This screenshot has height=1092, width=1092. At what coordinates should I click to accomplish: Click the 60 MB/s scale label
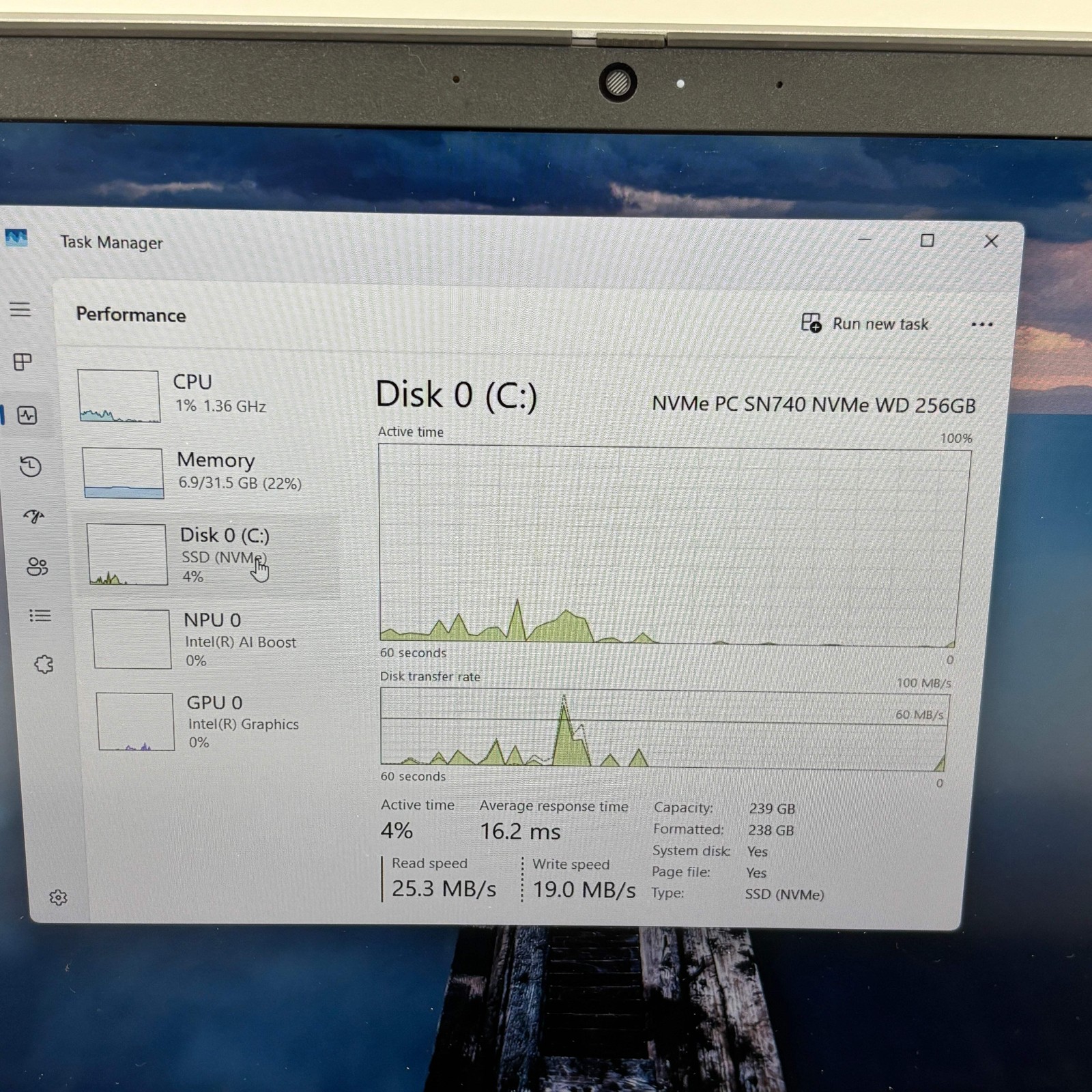[919, 715]
